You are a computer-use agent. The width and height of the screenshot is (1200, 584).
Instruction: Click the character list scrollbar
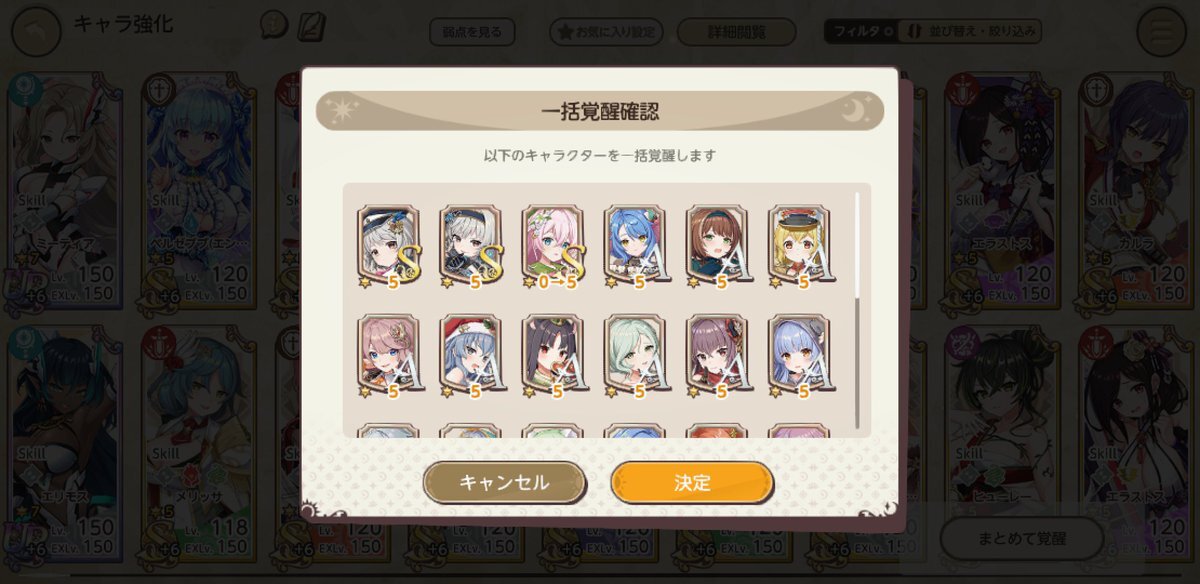pos(857,311)
